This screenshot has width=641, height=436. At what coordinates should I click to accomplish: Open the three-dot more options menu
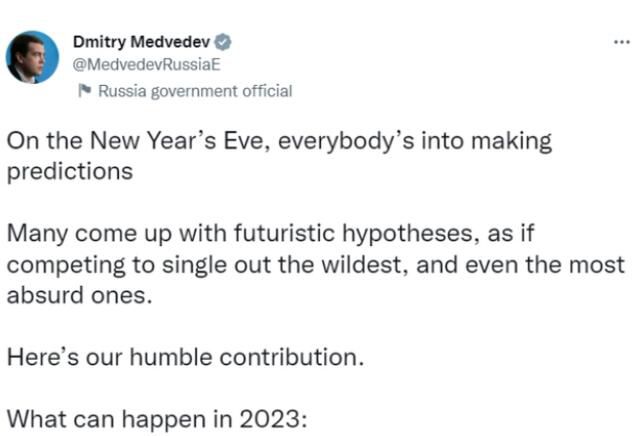pyautogui.click(x=622, y=42)
